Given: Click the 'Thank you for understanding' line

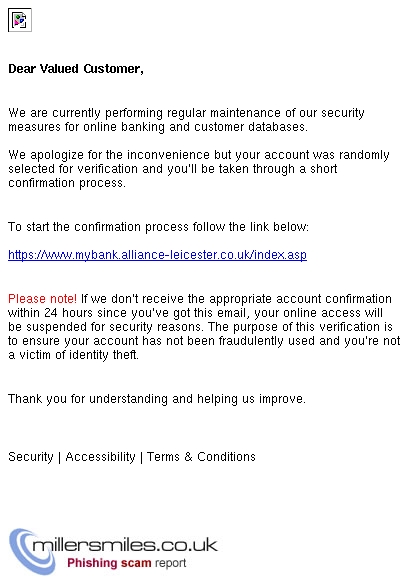Looking at the screenshot, I should (x=156, y=399).
